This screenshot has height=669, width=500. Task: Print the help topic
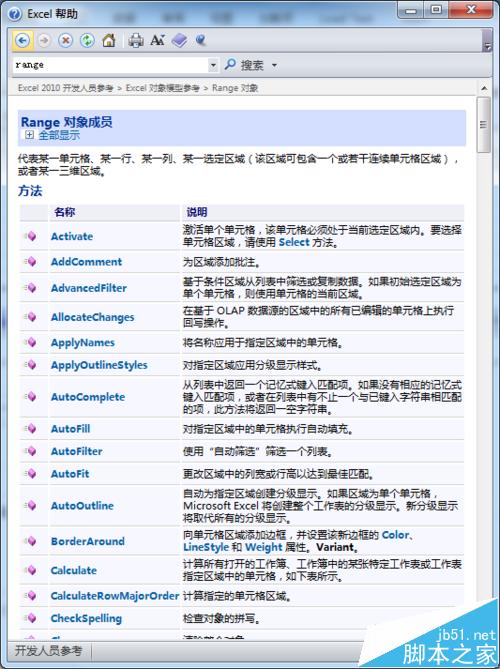pos(136,41)
